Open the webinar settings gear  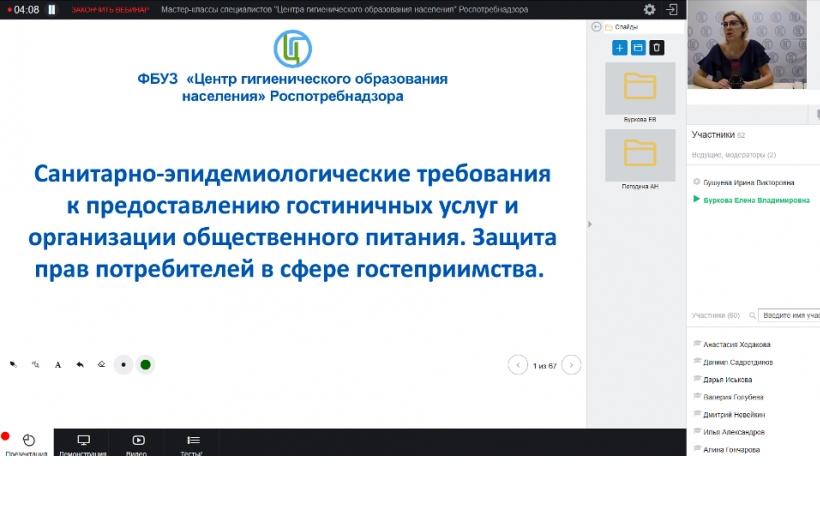tap(650, 9)
